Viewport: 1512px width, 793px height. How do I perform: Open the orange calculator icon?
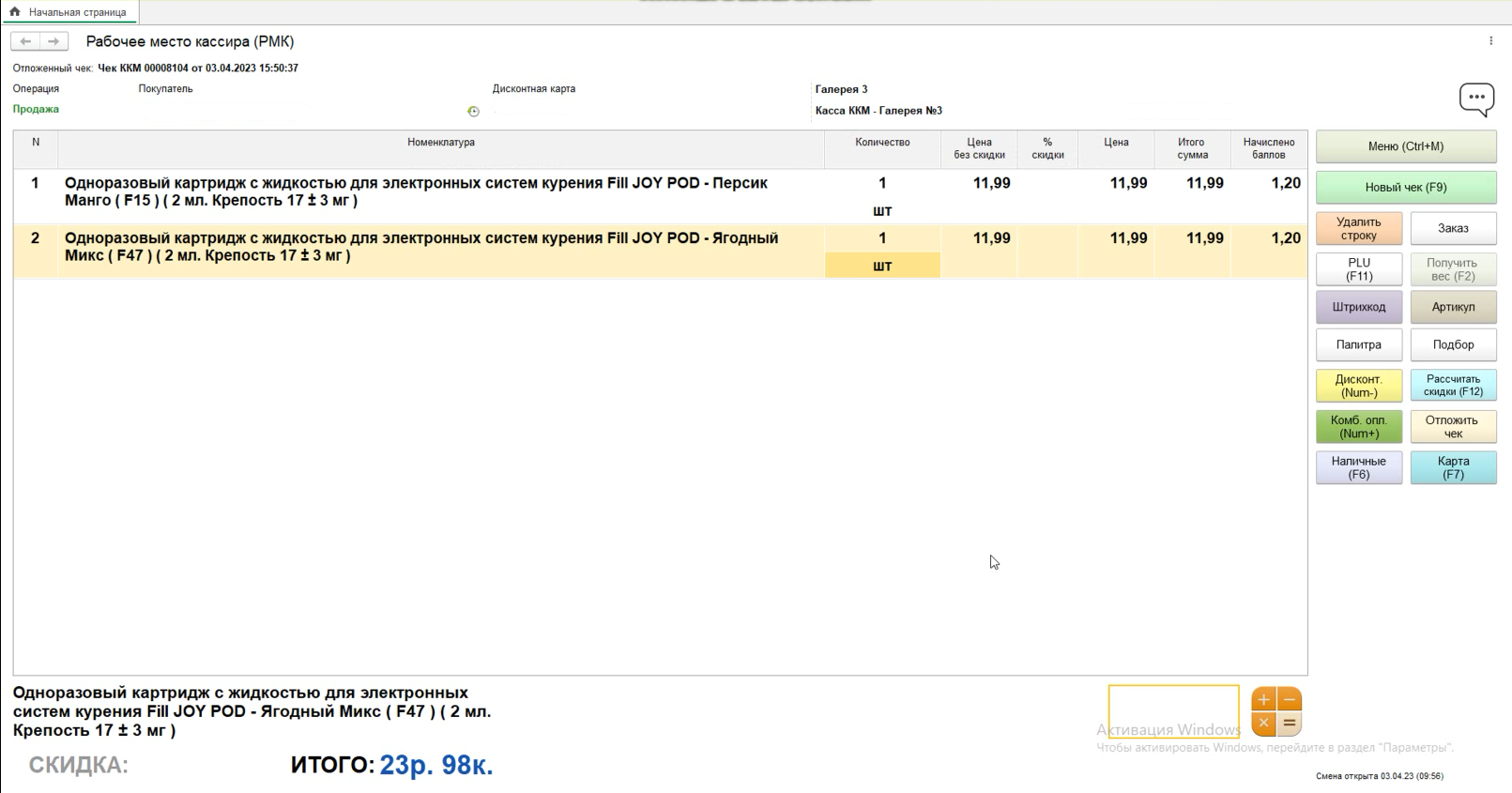click(1275, 711)
